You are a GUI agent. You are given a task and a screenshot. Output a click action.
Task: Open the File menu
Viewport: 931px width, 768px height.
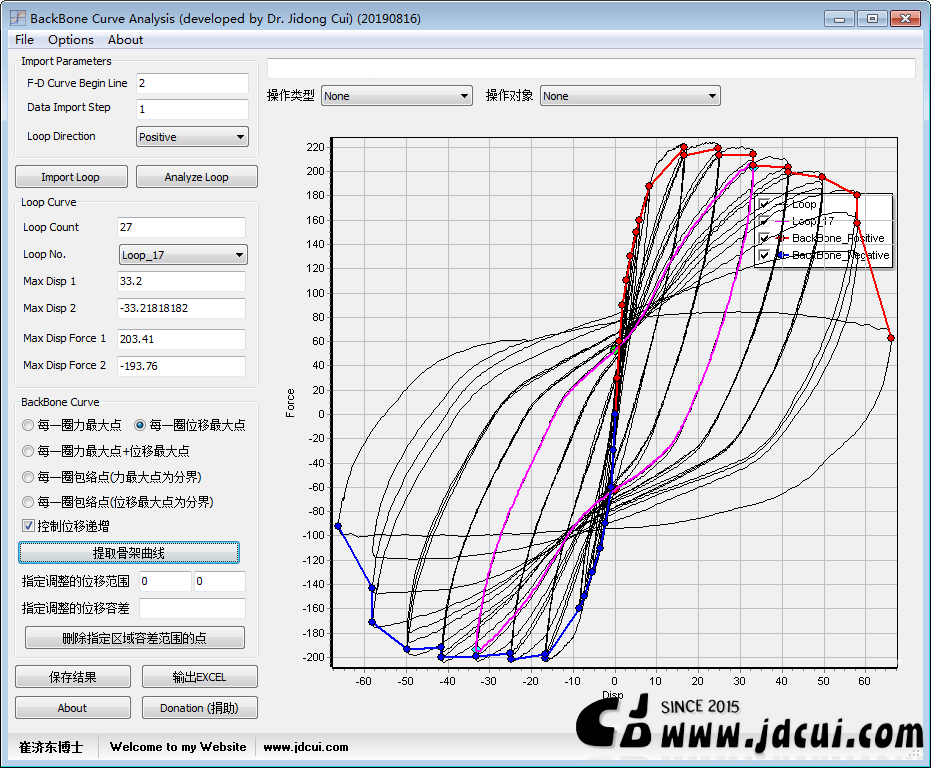(x=24, y=40)
